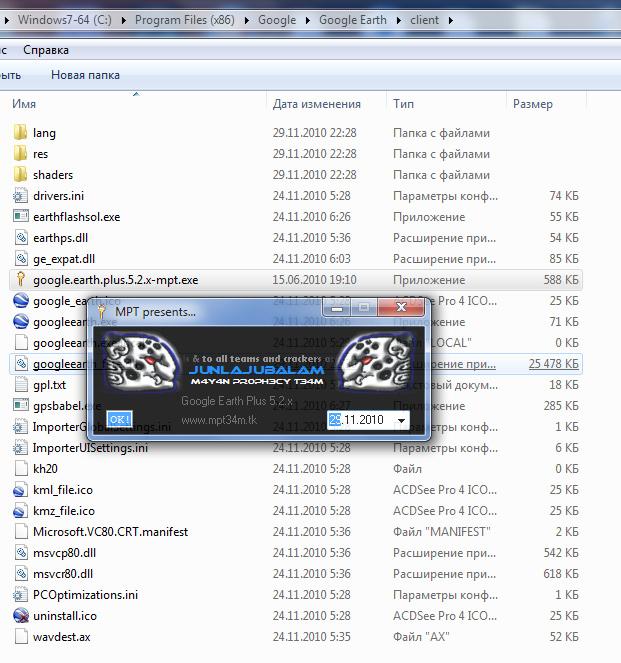
Task: Sort by Размер column header
Action: pyautogui.click(x=533, y=104)
